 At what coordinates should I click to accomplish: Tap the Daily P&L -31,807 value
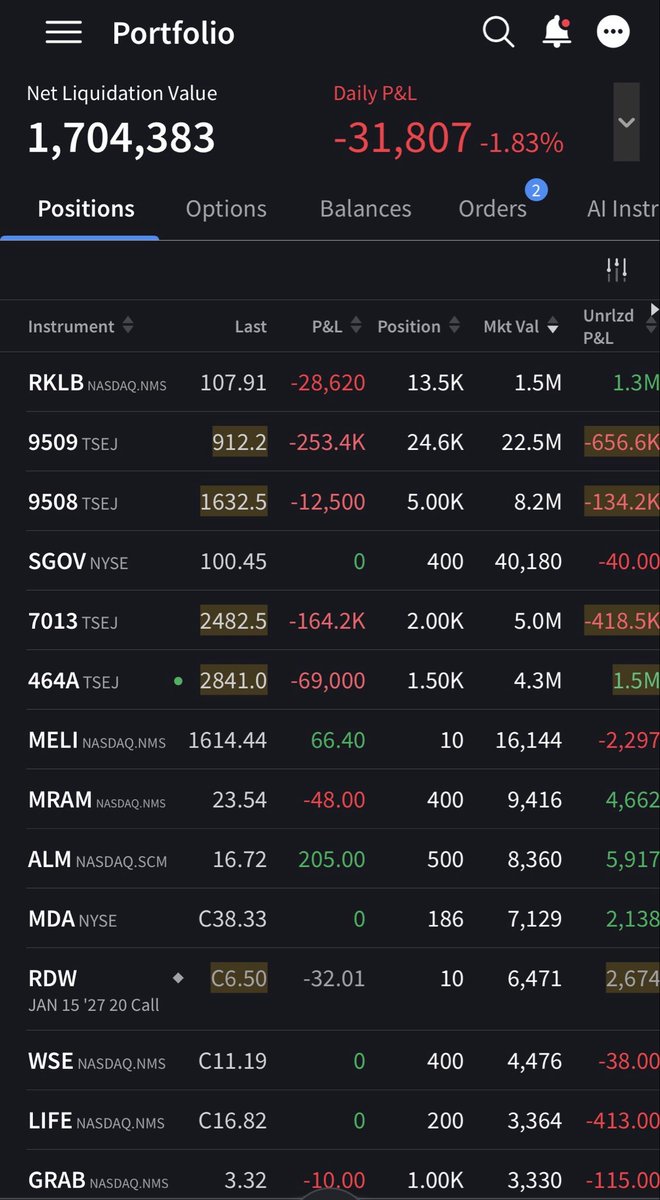(402, 137)
